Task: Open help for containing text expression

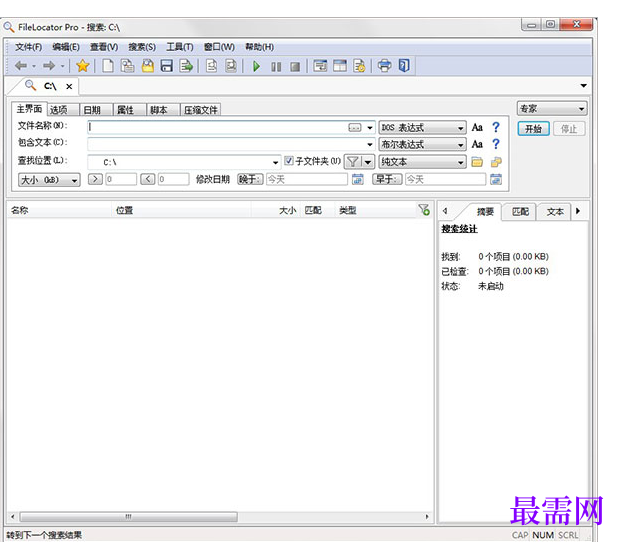Action: (496, 144)
